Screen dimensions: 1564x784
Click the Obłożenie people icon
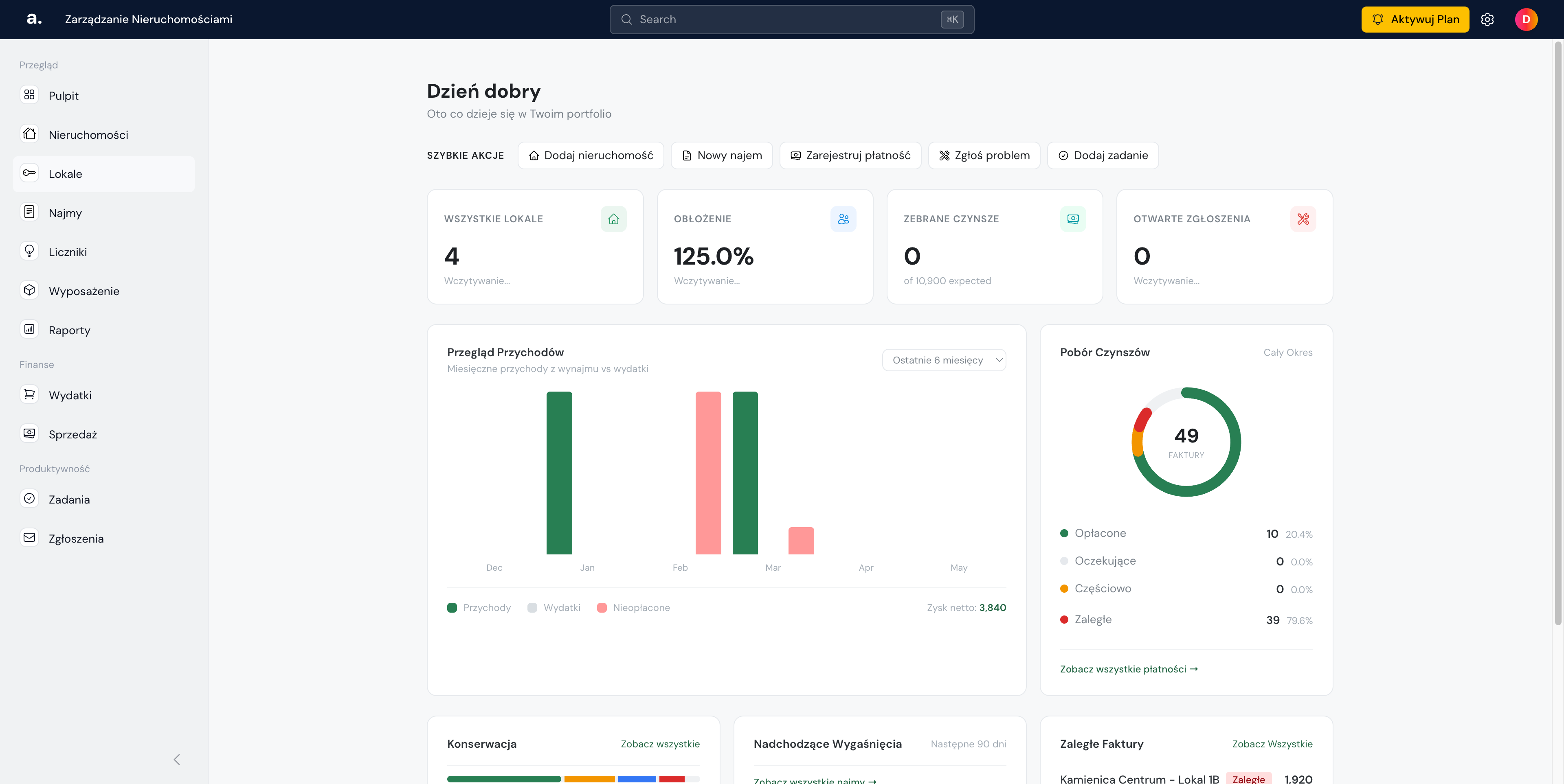tap(844, 219)
